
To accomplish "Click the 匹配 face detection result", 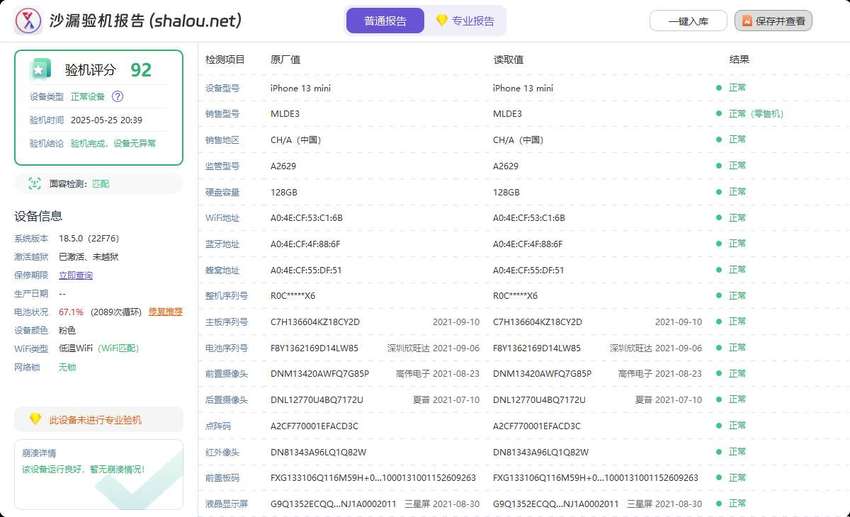I will (x=101, y=184).
